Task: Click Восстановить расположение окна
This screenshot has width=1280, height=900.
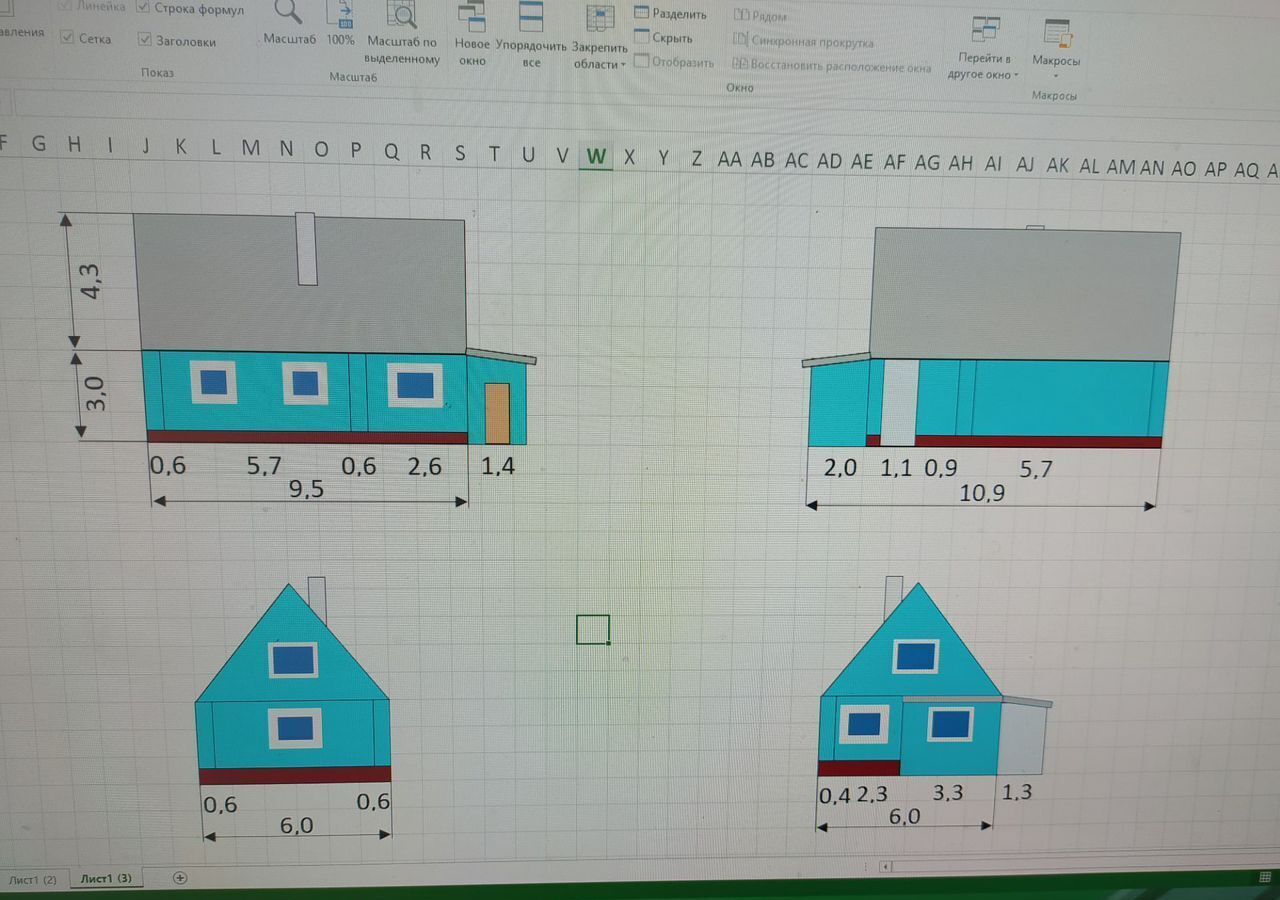Action: click(x=832, y=66)
